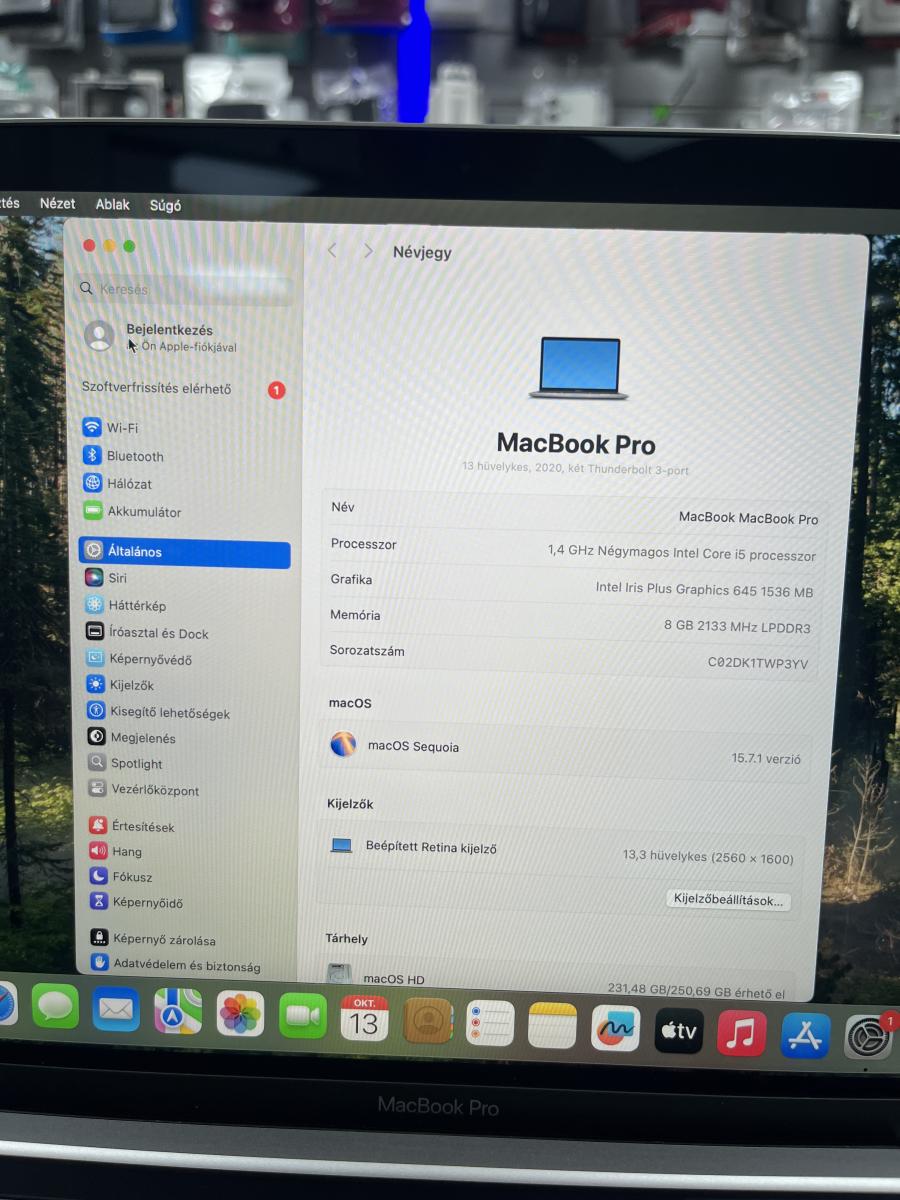The width and height of the screenshot is (900, 1200).
Task: Go back with the left chevron
Action: tap(332, 251)
